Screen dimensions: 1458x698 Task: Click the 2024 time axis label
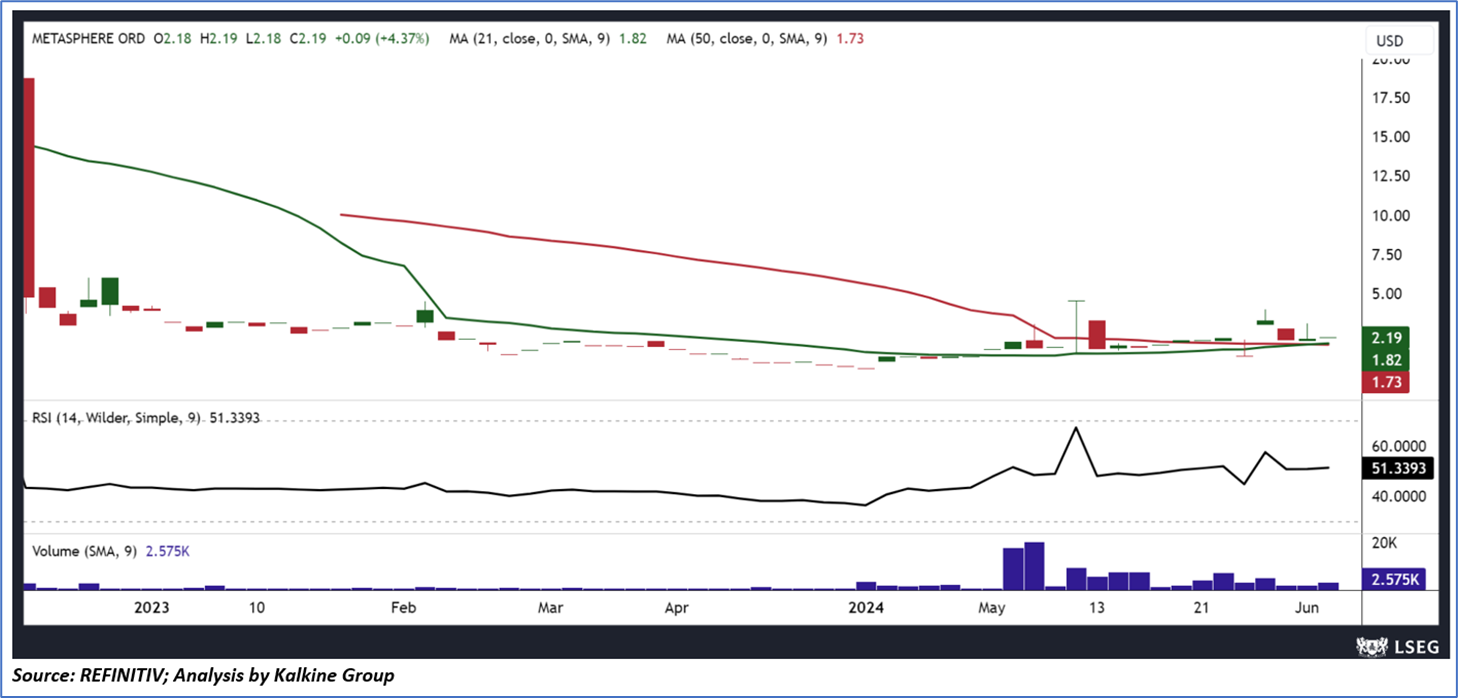pos(865,607)
